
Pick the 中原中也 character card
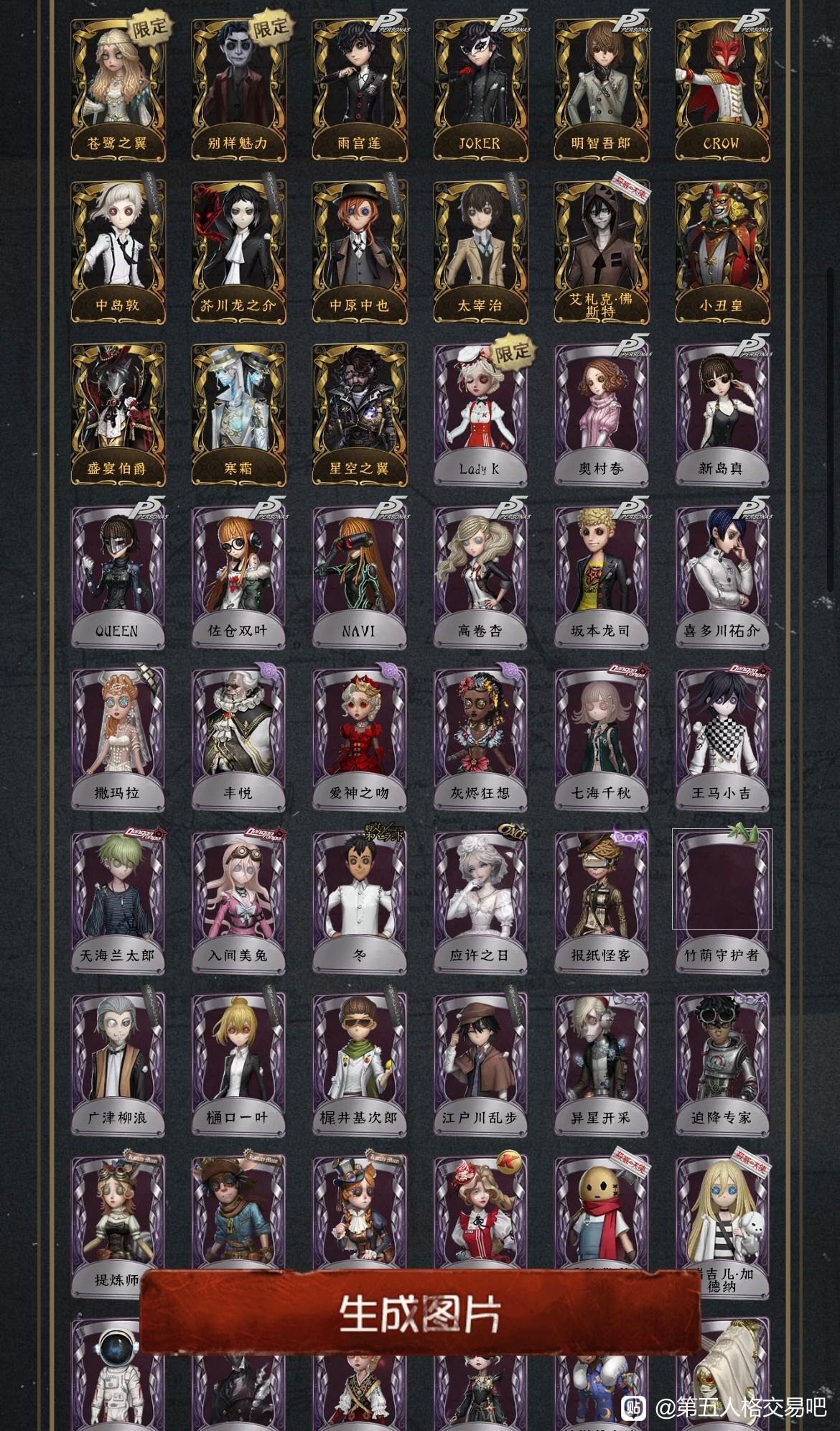point(359,251)
